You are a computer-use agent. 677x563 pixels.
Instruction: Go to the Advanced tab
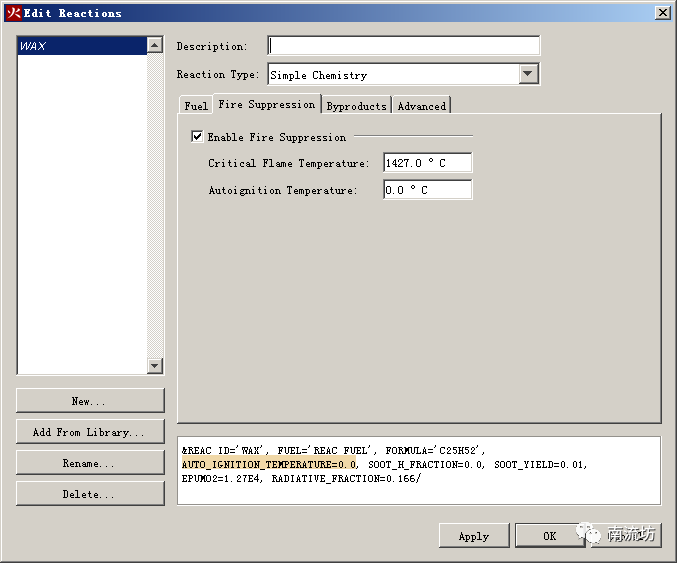(x=422, y=106)
